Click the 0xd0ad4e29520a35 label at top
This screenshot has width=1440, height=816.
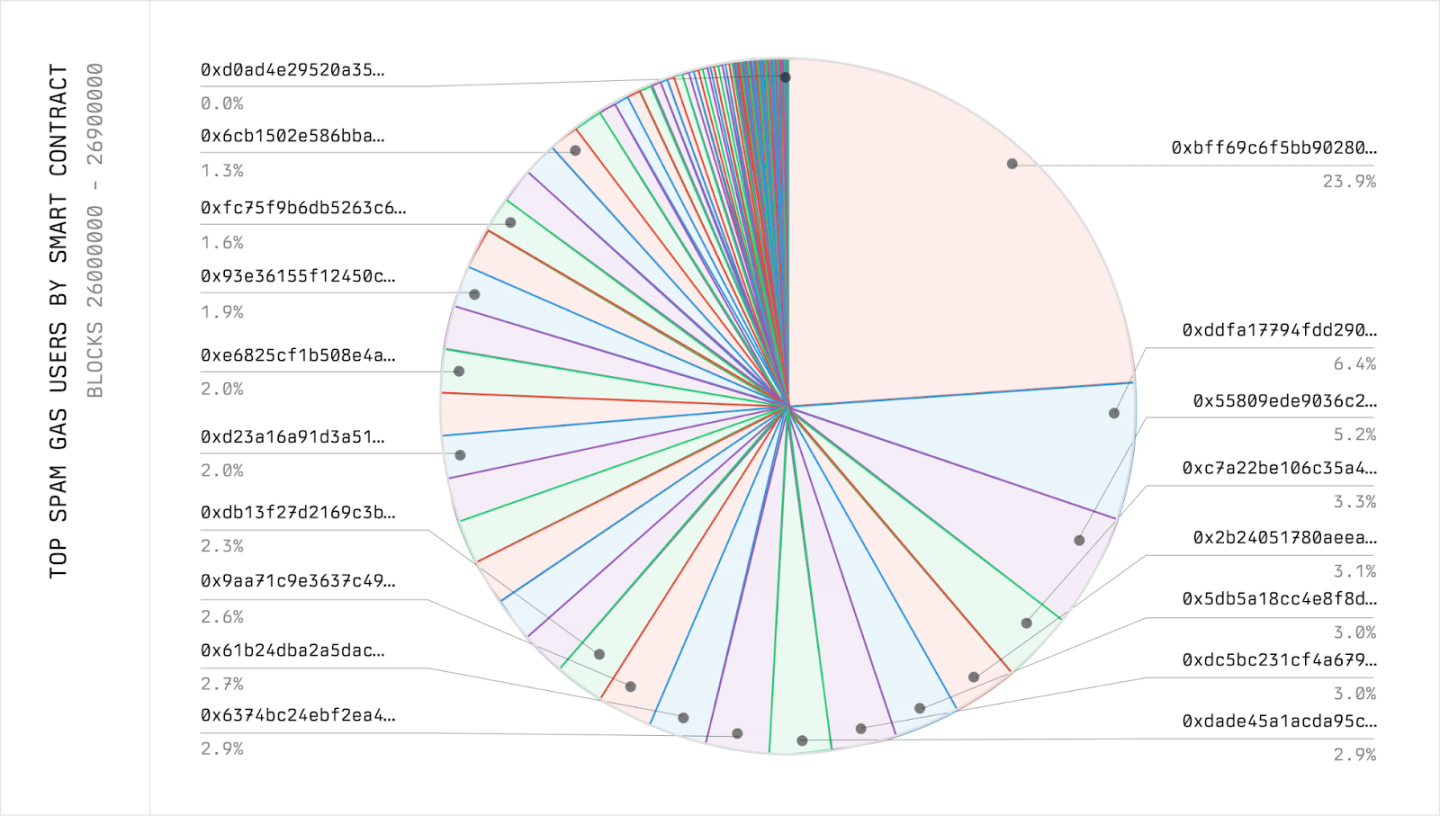coord(292,70)
